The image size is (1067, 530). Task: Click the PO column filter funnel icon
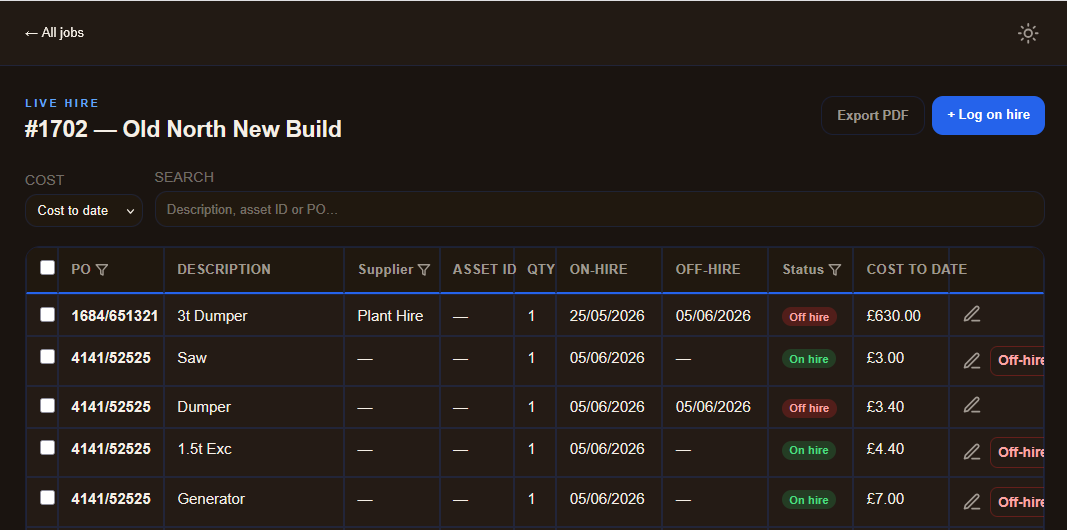click(x=101, y=270)
